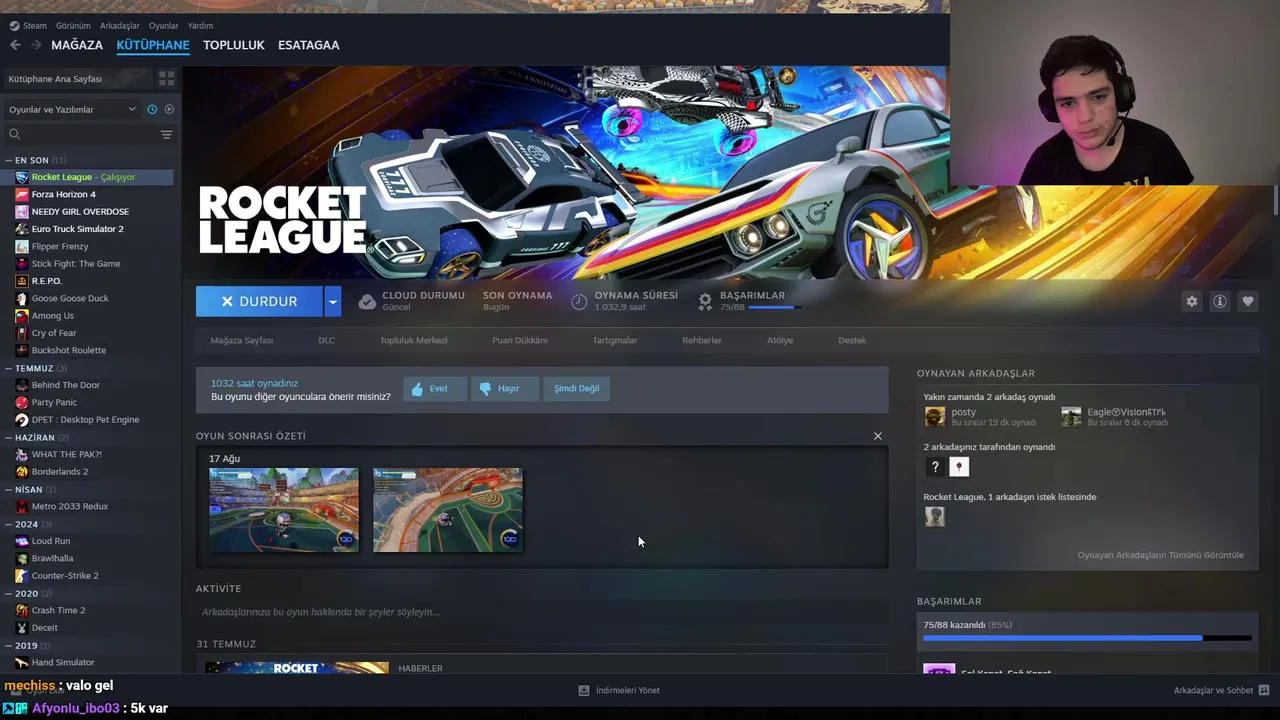Open game settings gear icon

tap(1191, 301)
